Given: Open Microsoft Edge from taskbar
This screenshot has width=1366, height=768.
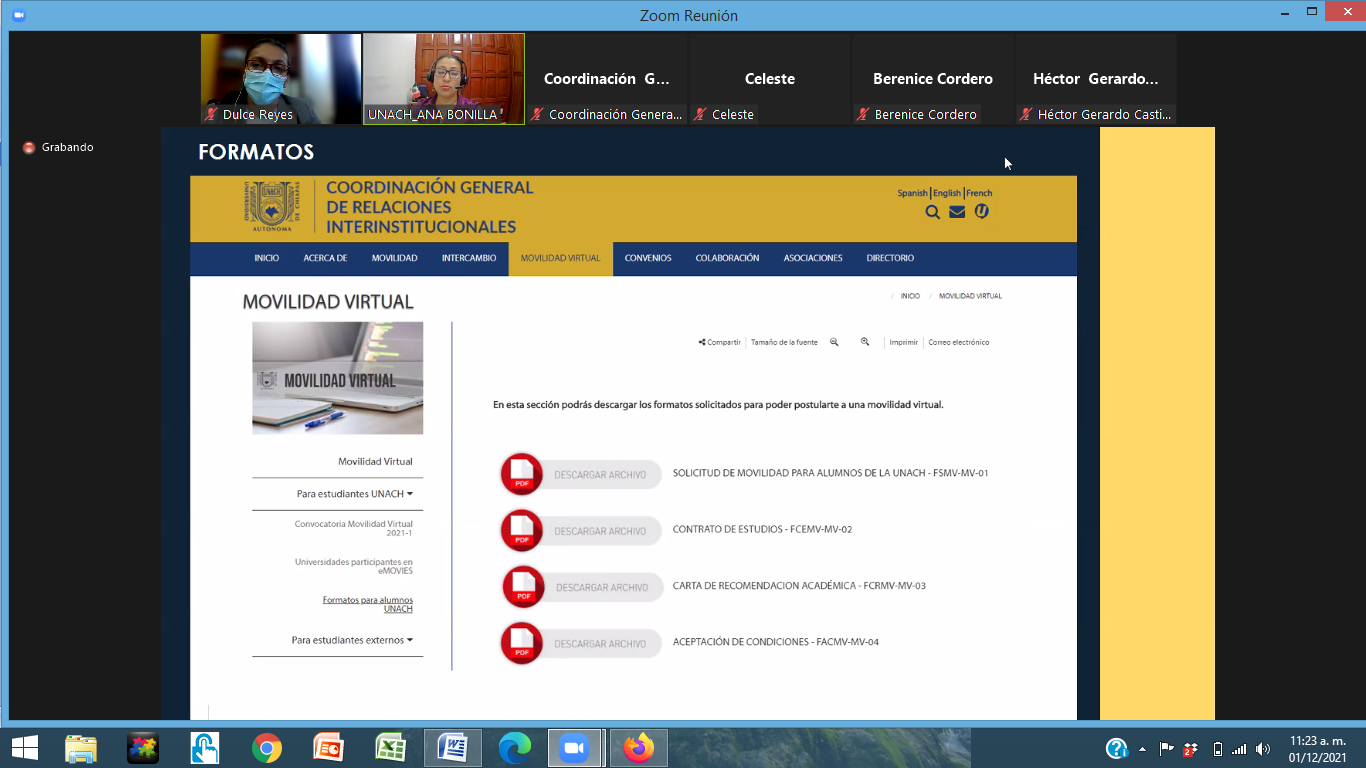Looking at the screenshot, I should (x=514, y=748).
